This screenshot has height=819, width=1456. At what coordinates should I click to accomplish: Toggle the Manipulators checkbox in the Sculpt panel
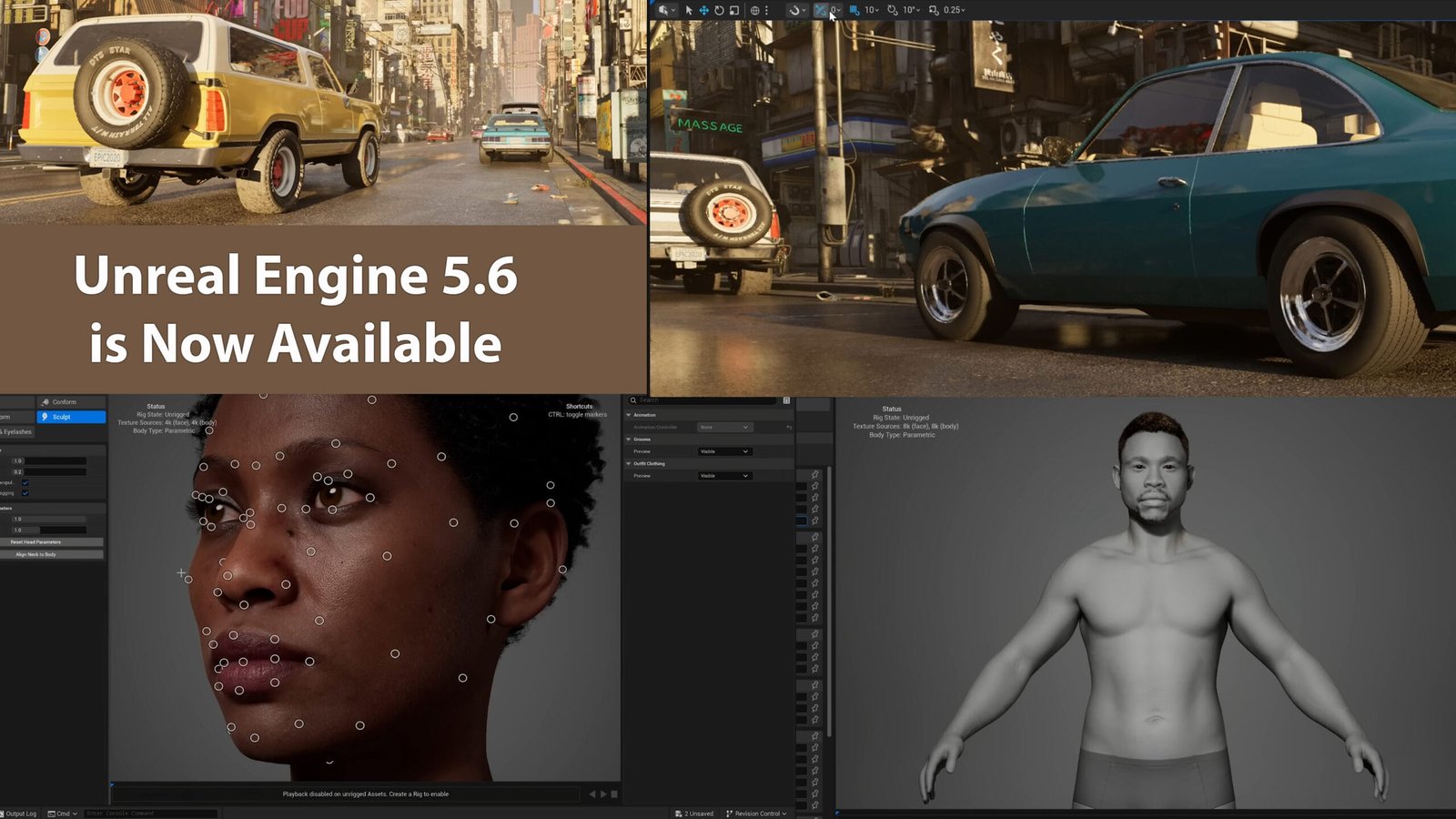pos(25,482)
